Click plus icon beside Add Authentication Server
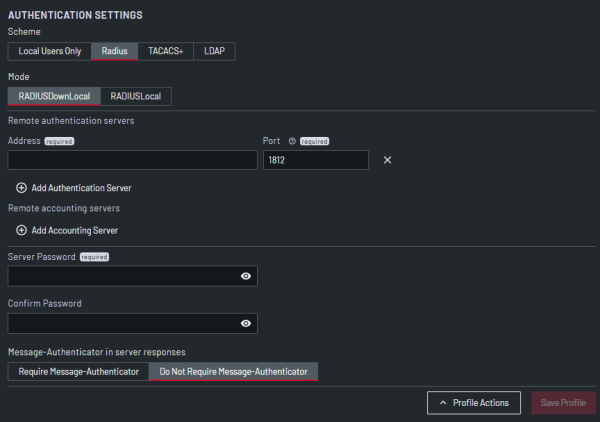 pyautogui.click(x=21, y=188)
